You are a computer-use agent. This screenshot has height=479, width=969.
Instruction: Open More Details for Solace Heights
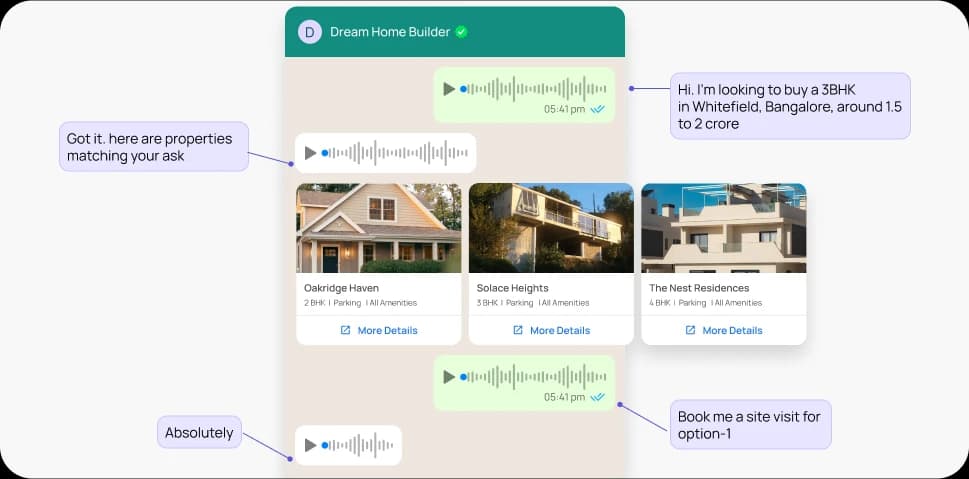click(559, 331)
